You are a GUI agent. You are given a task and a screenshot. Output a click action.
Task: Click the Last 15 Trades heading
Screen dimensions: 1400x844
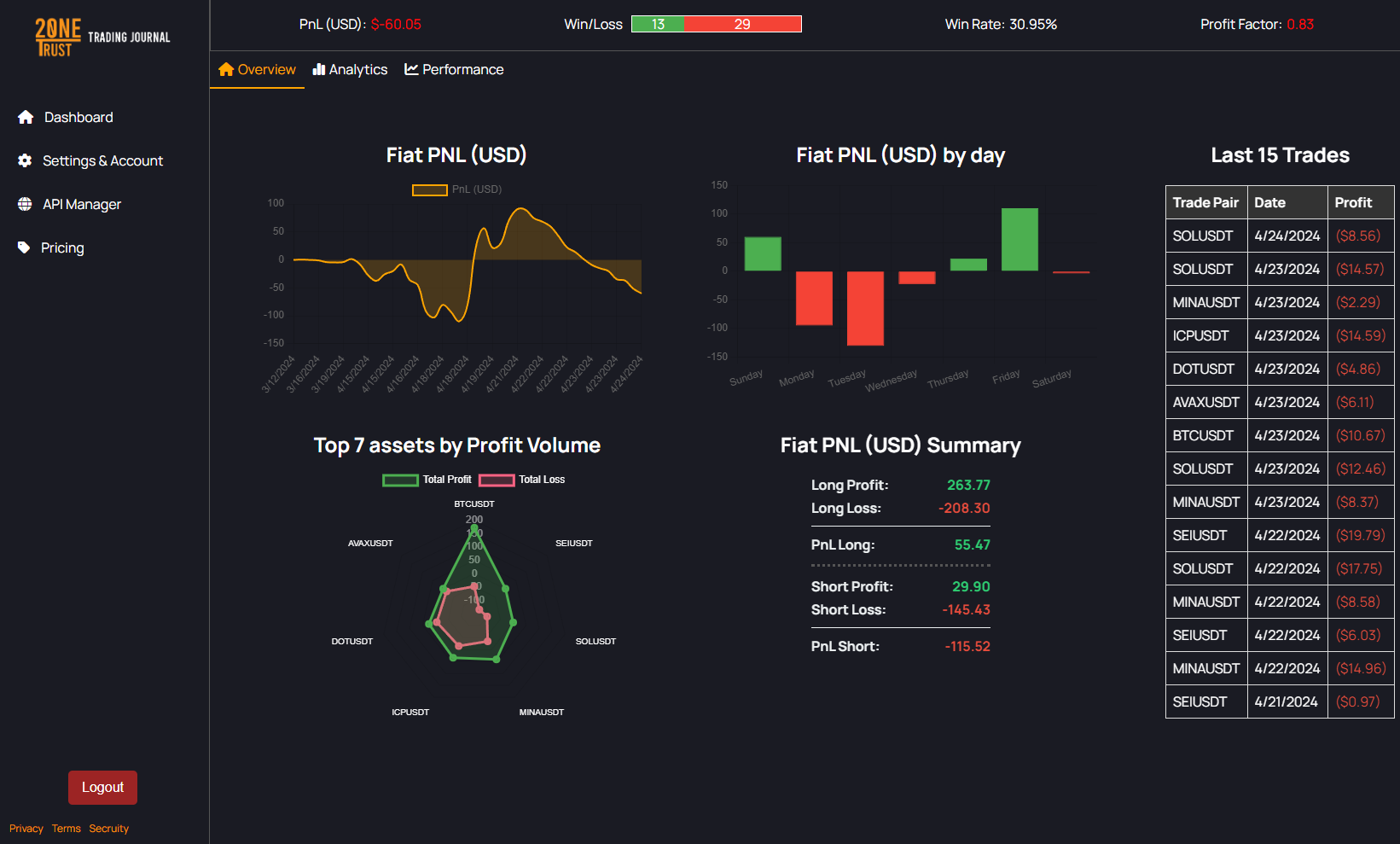click(1280, 155)
